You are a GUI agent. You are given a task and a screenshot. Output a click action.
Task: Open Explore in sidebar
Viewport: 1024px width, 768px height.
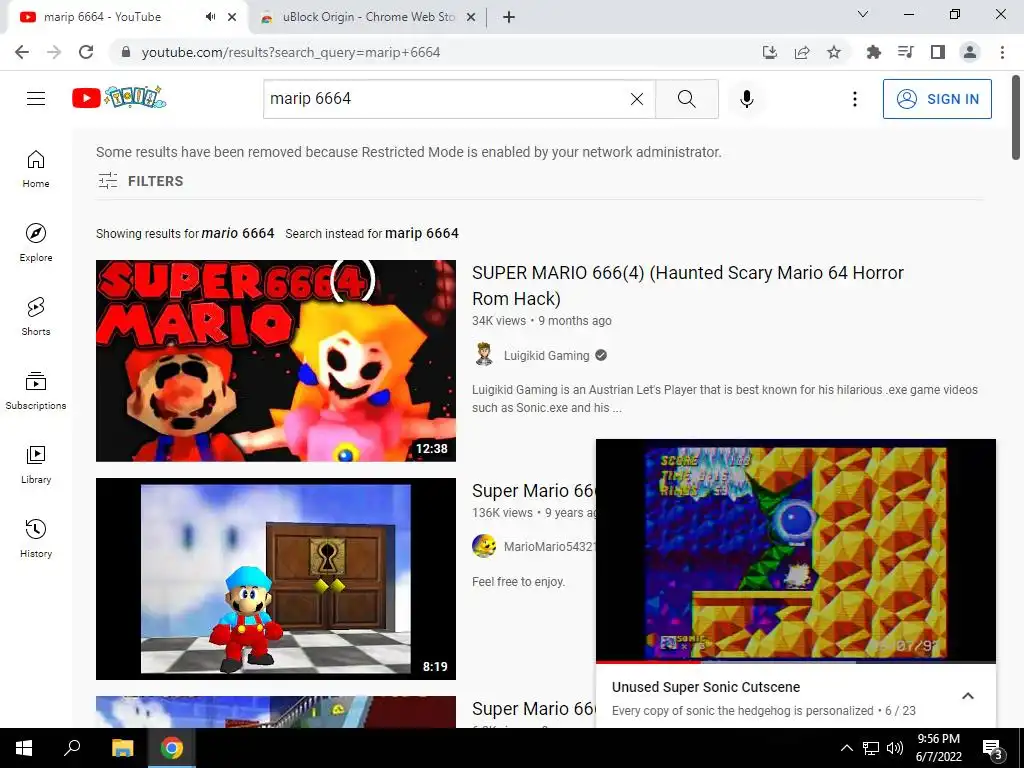(36, 242)
